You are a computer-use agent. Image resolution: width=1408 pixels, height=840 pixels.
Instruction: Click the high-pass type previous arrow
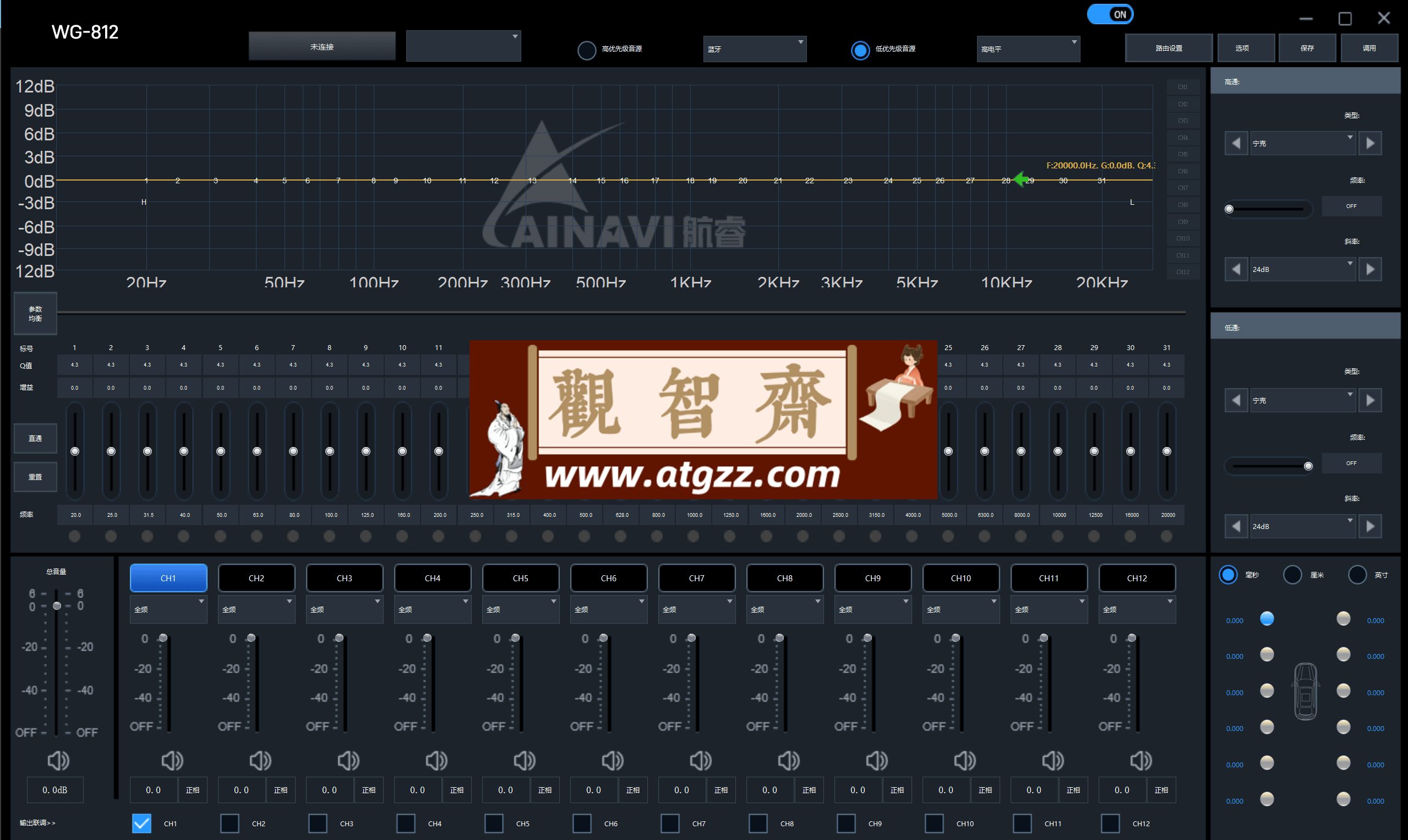point(1236,143)
